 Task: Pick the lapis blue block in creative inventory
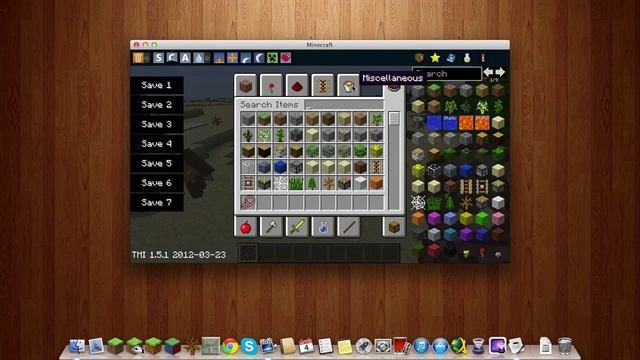[x=280, y=167]
